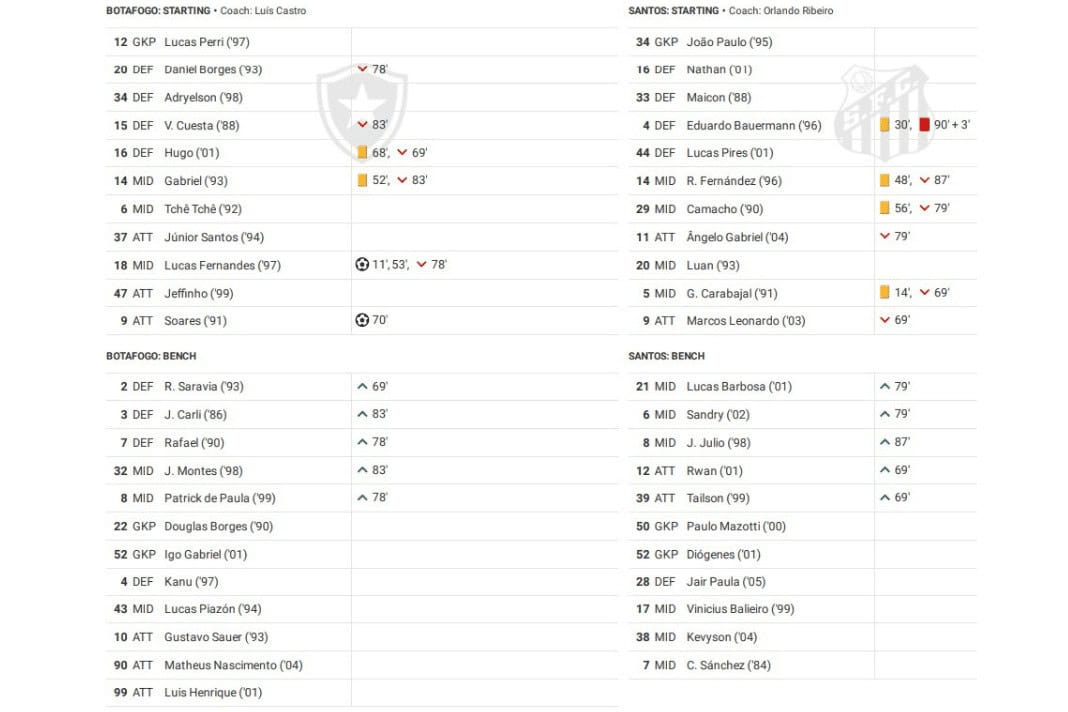Click the Botafogo crest watermark
1068x712 pixels.
coord(347,110)
